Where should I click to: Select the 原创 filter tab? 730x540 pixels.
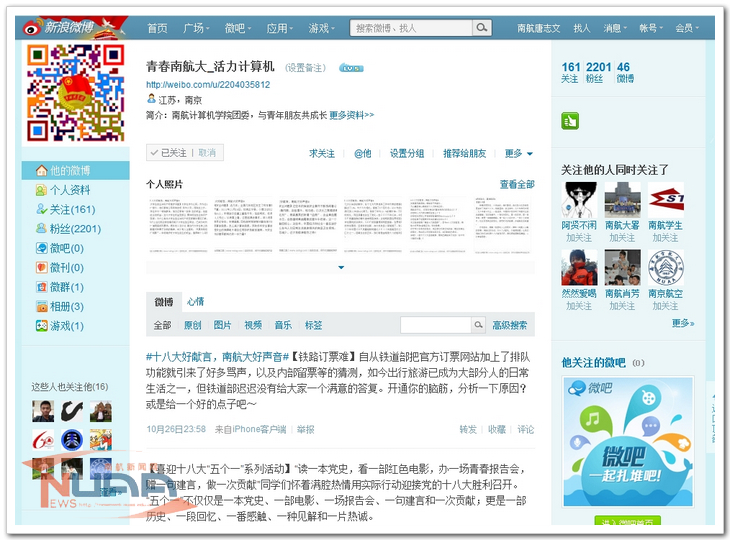point(192,325)
